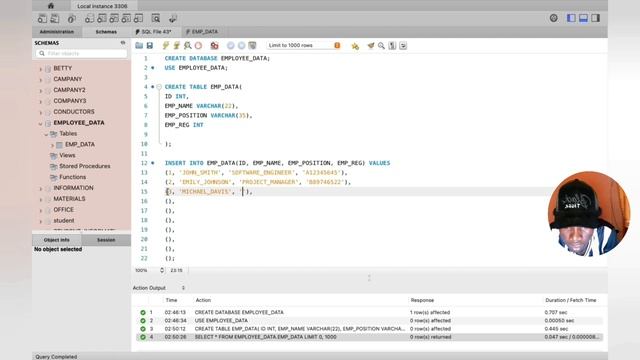The width and height of the screenshot is (640, 360).
Task: Select Stored Procedures under EMPLOYEE_DATA
Action: pyautogui.click(x=84, y=166)
